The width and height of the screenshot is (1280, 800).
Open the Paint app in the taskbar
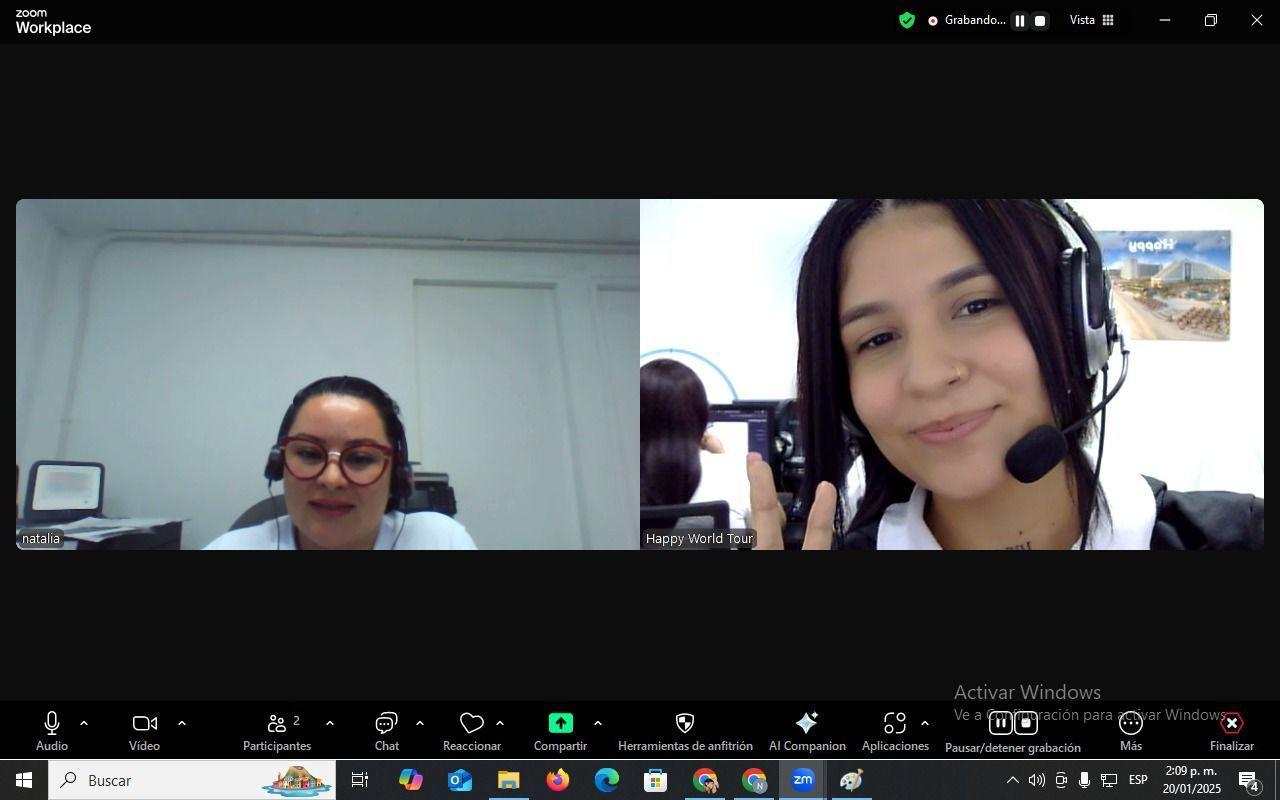coord(851,780)
